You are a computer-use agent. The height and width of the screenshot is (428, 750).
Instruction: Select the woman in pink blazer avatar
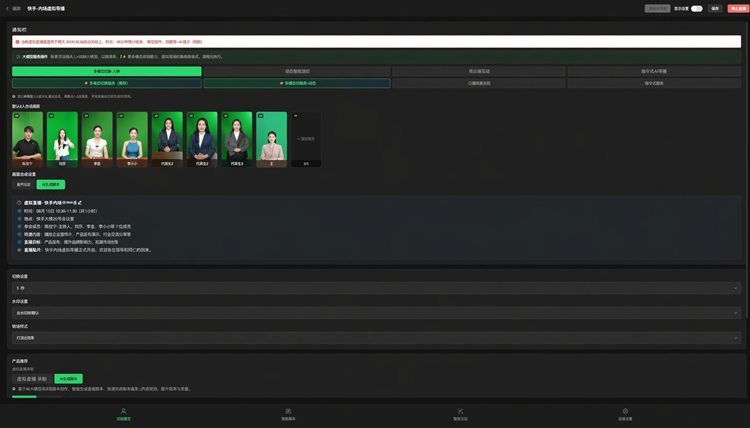pyautogui.click(x=272, y=140)
